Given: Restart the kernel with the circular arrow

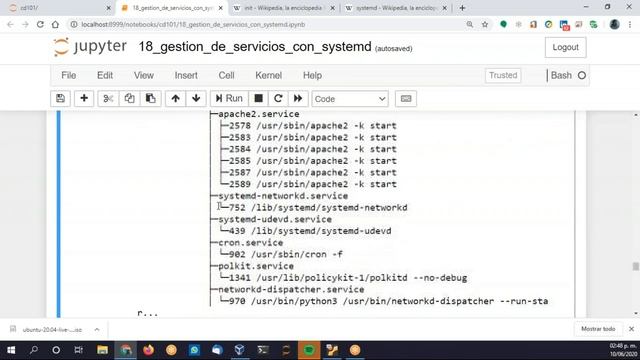Looking at the screenshot, I should point(278,98).
